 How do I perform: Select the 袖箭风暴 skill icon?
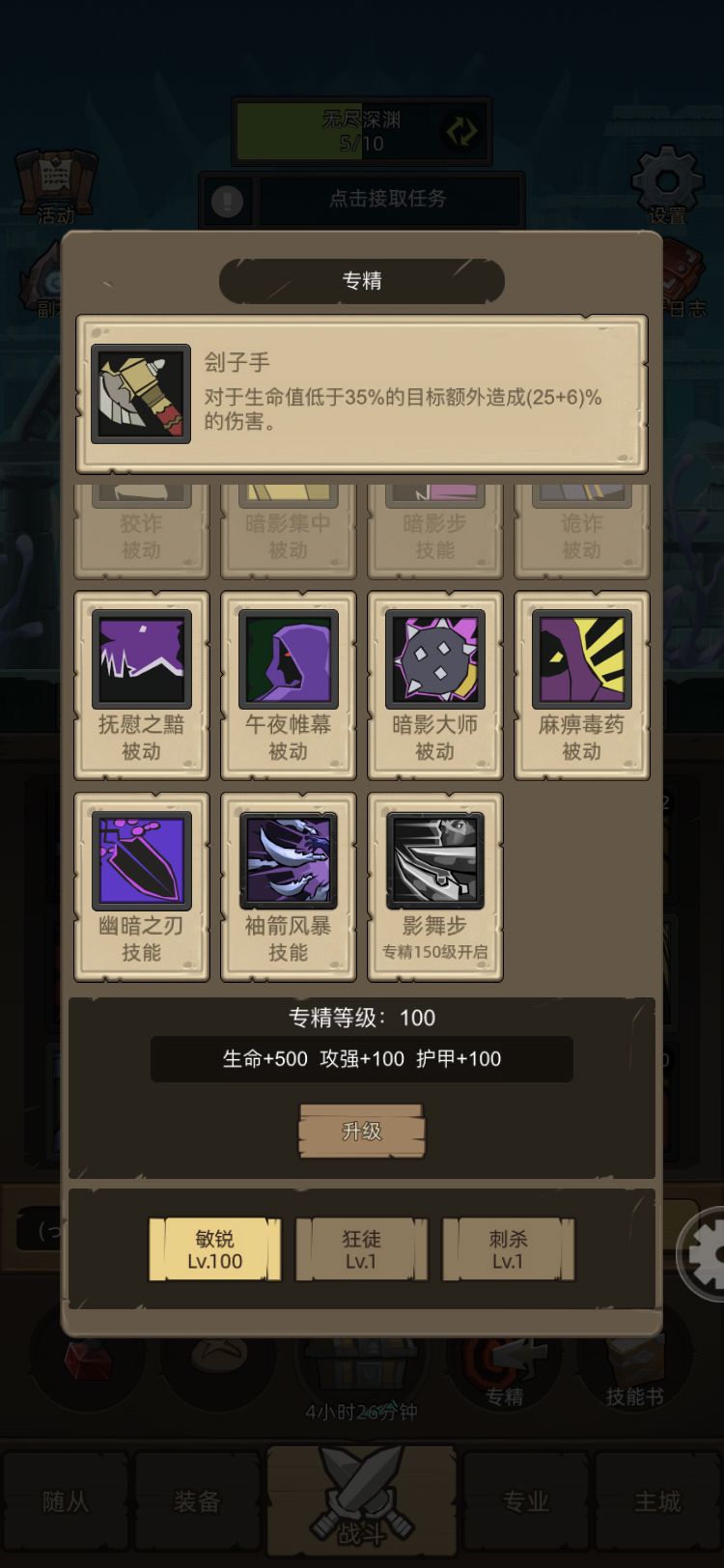tap(288, 860)
